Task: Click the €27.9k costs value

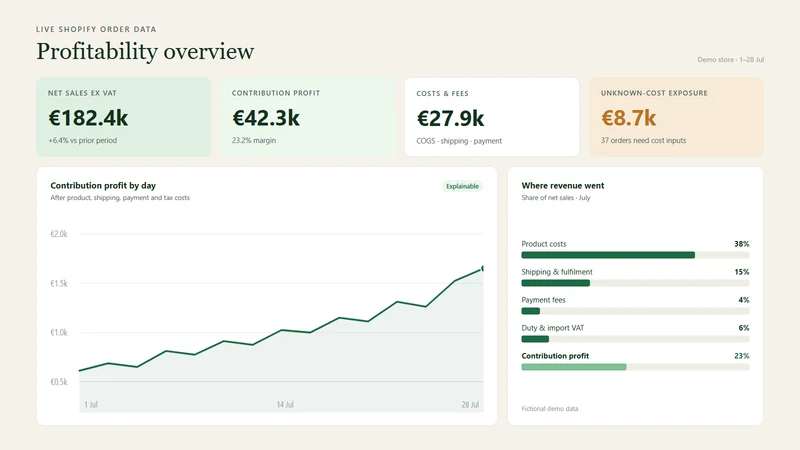Action: [450, 118]
